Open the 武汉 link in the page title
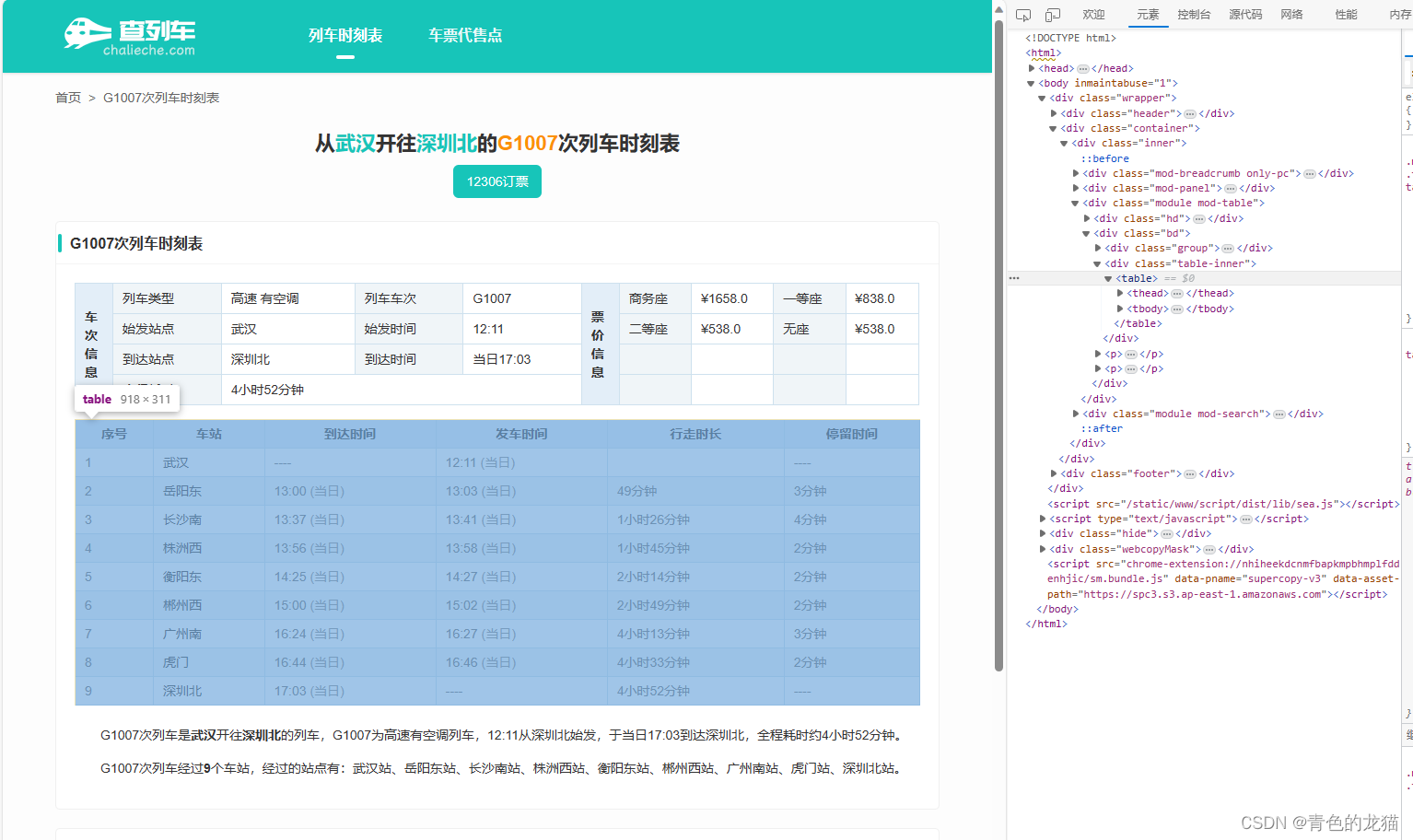 pos(356,144)
